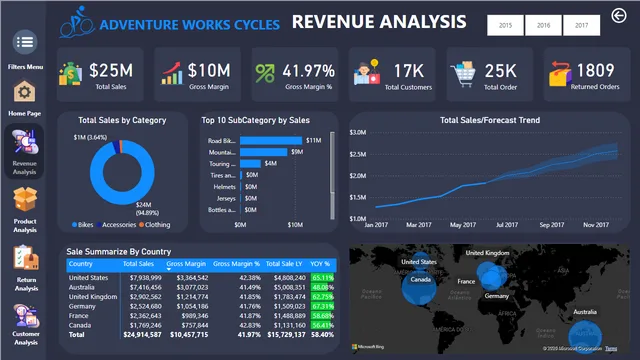640x360 pixels.
Task: Click the Jerseys label in subcategory chart
Action: click(x=226, y=199)
